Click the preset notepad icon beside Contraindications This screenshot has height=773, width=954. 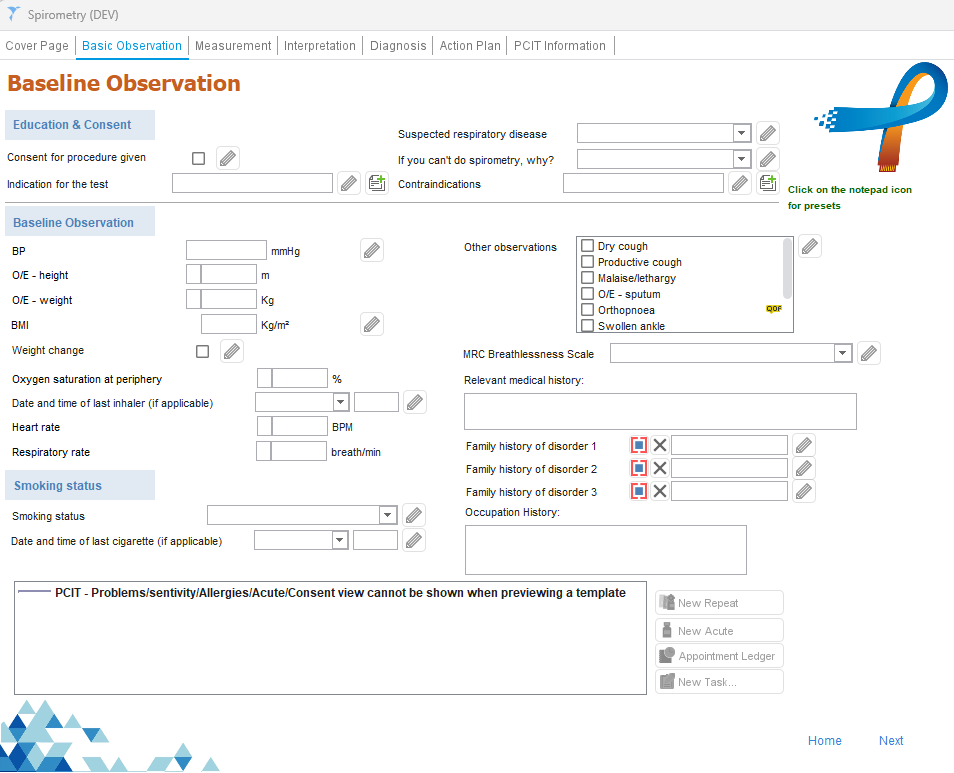[x=767, y=183]
